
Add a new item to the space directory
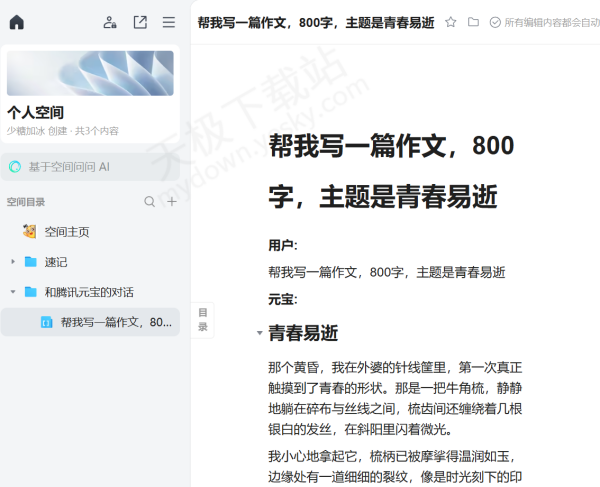point(172,201)
